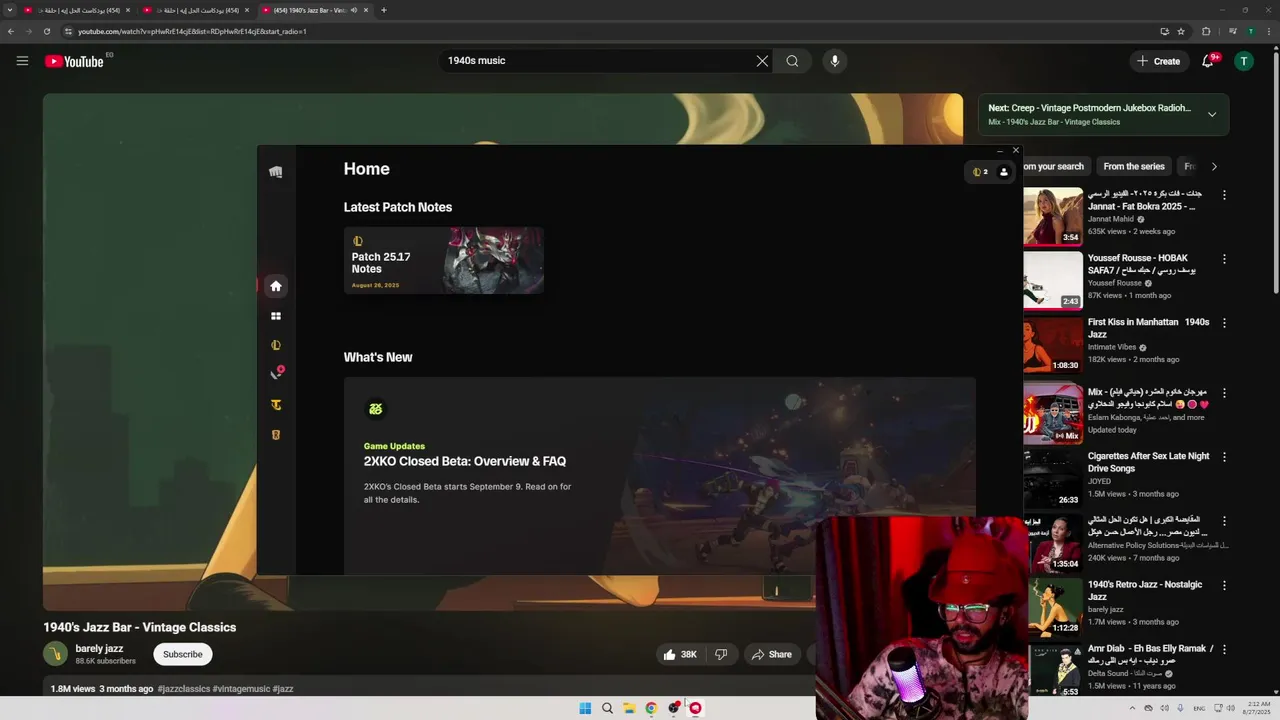Open options for First Kiss in Manhattan video
Screen dimensions: 1280x720
coord(1224,323)
